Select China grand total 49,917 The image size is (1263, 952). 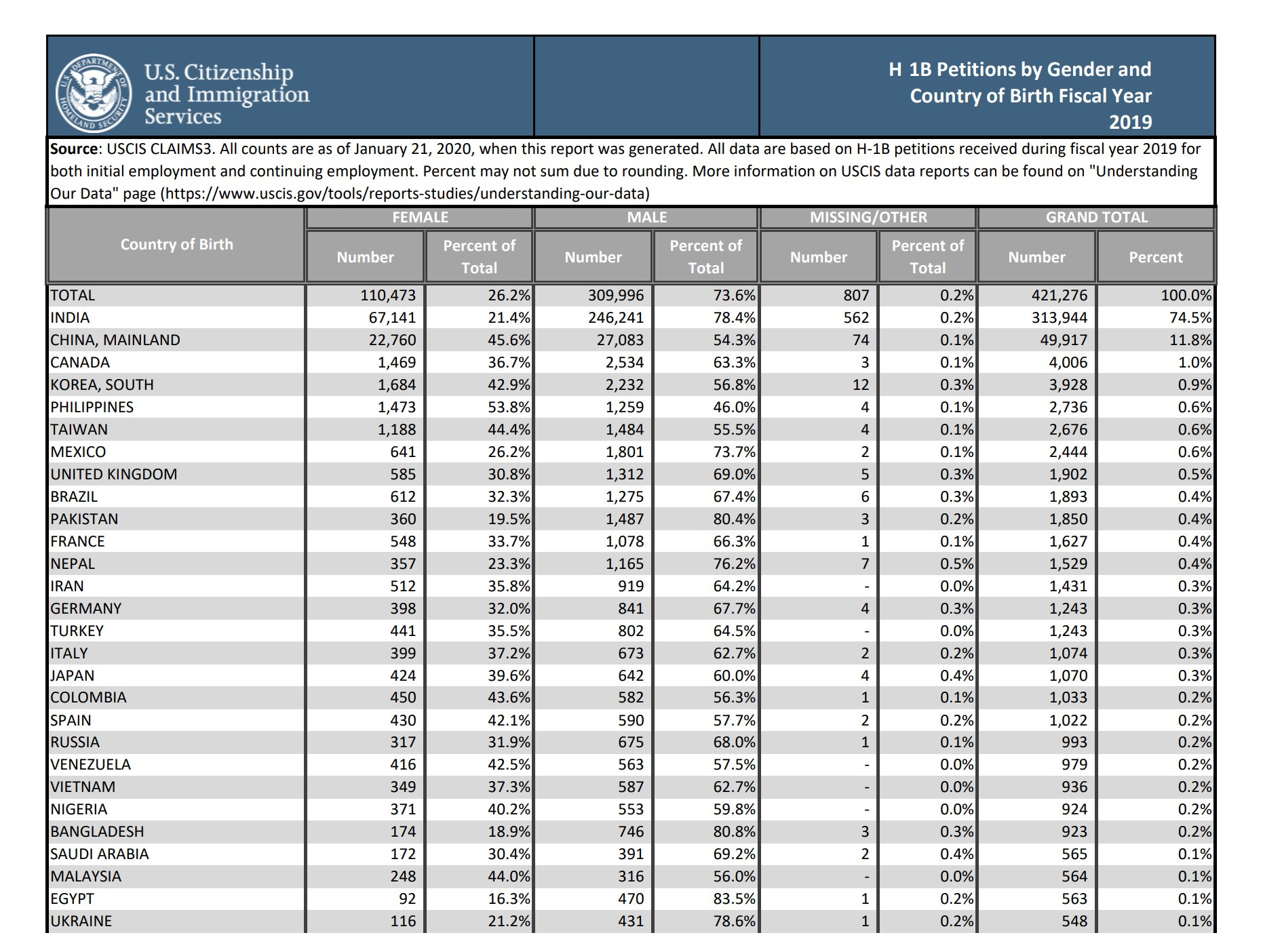point(1064,340)
